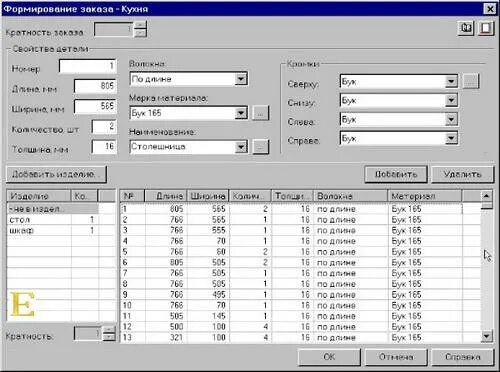The height and width of the screenshot is (372, 500).
Task: Select the 'стол' product row
Action: tap(53, 220)
